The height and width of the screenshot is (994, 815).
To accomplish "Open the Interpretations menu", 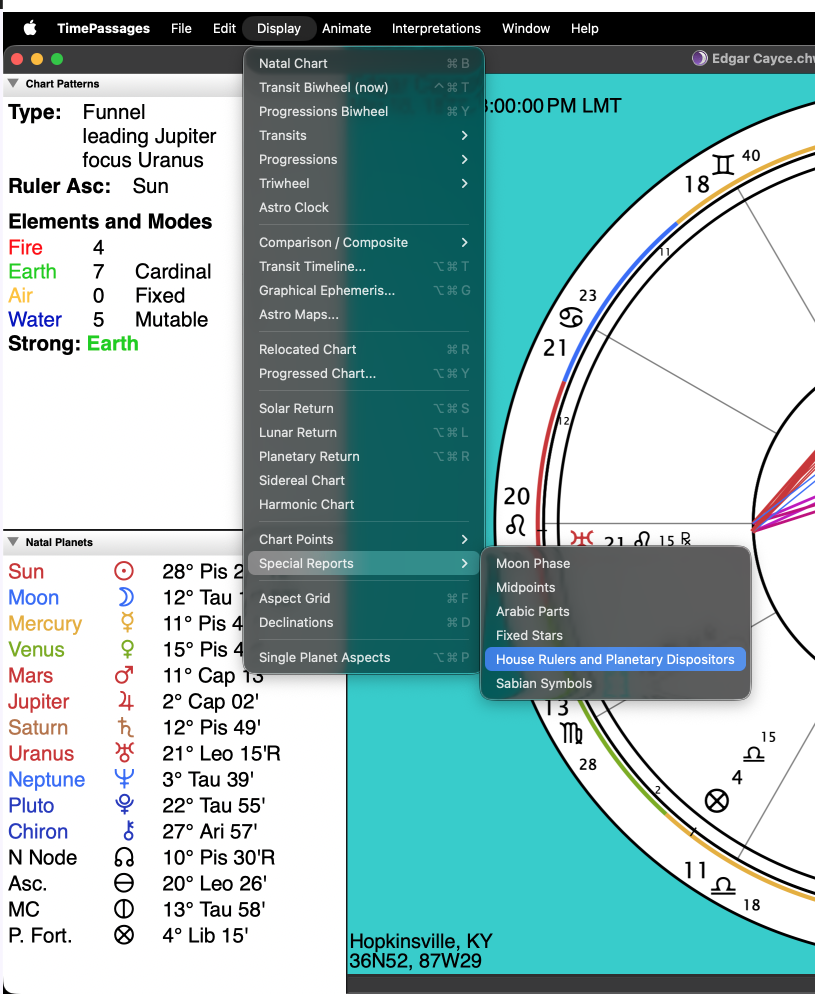I will pos(436,29).
